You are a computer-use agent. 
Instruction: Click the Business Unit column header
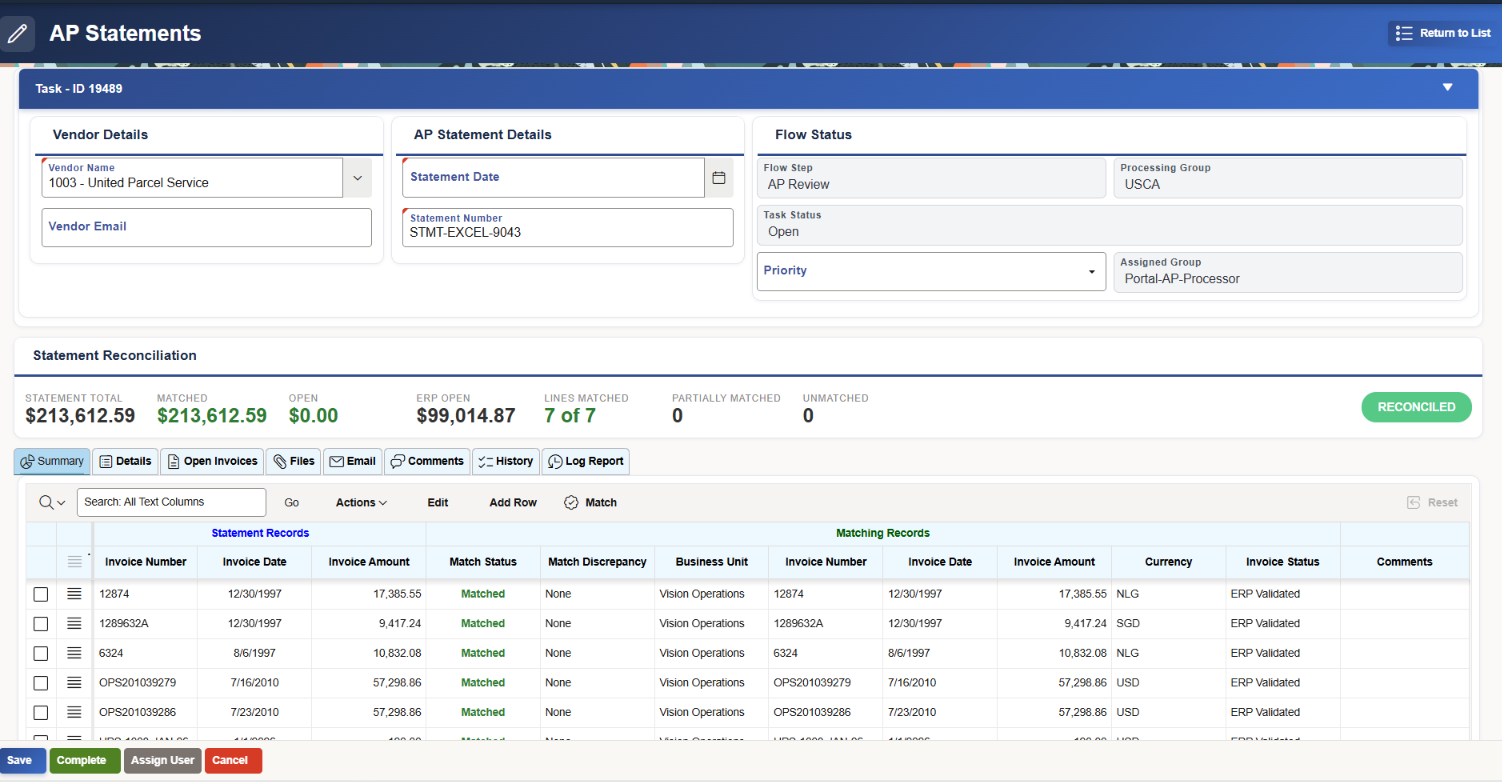[712, 562]
